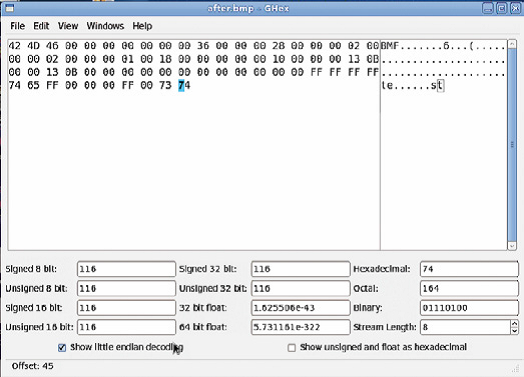This screenshot has width=524, height=377.
Task: Click the scrollbar up arrow
Action: [x=512, y=44]
